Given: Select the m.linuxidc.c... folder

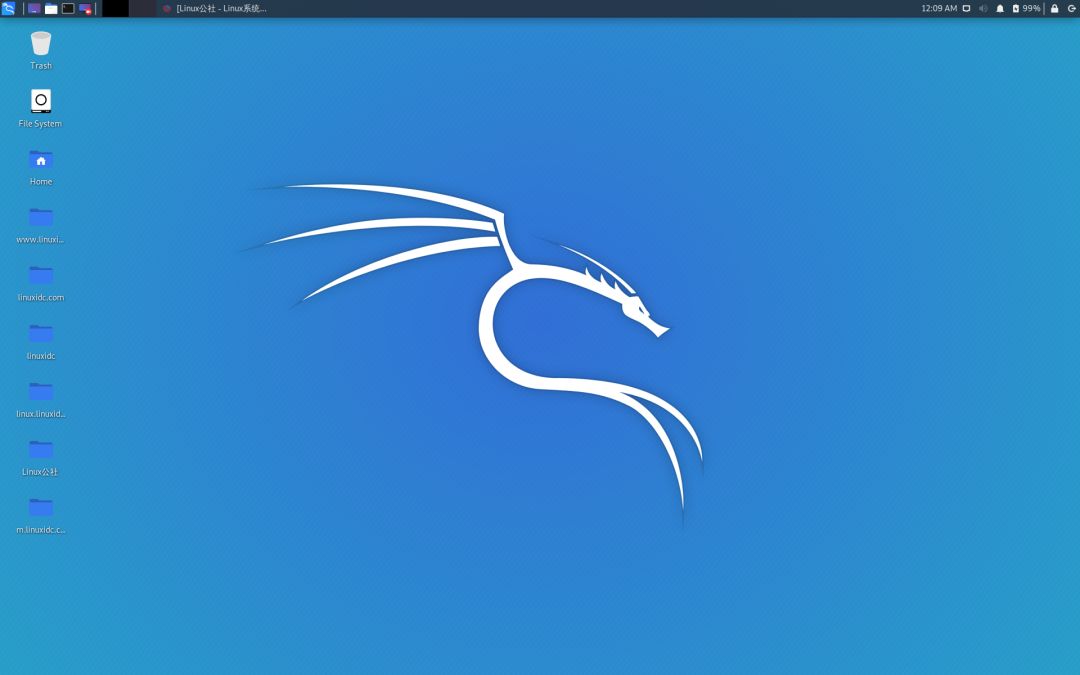Looking at the screenshot, I should point(41,515).
